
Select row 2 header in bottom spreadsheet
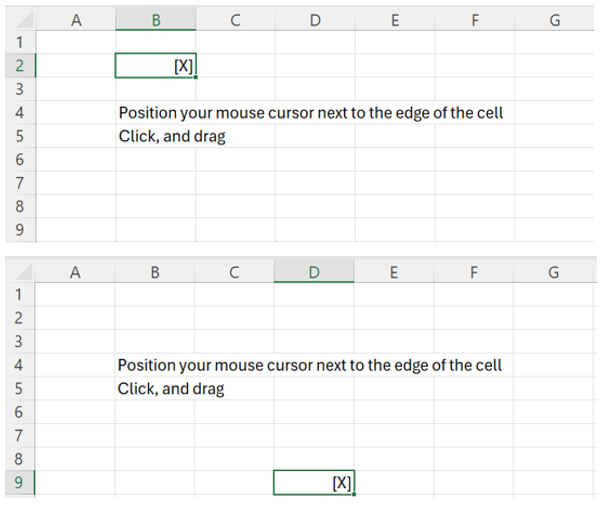point(20,318)
